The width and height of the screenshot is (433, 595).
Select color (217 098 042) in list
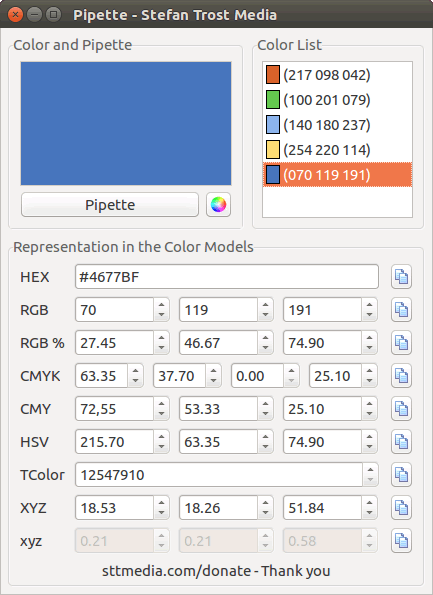(337, 75)
